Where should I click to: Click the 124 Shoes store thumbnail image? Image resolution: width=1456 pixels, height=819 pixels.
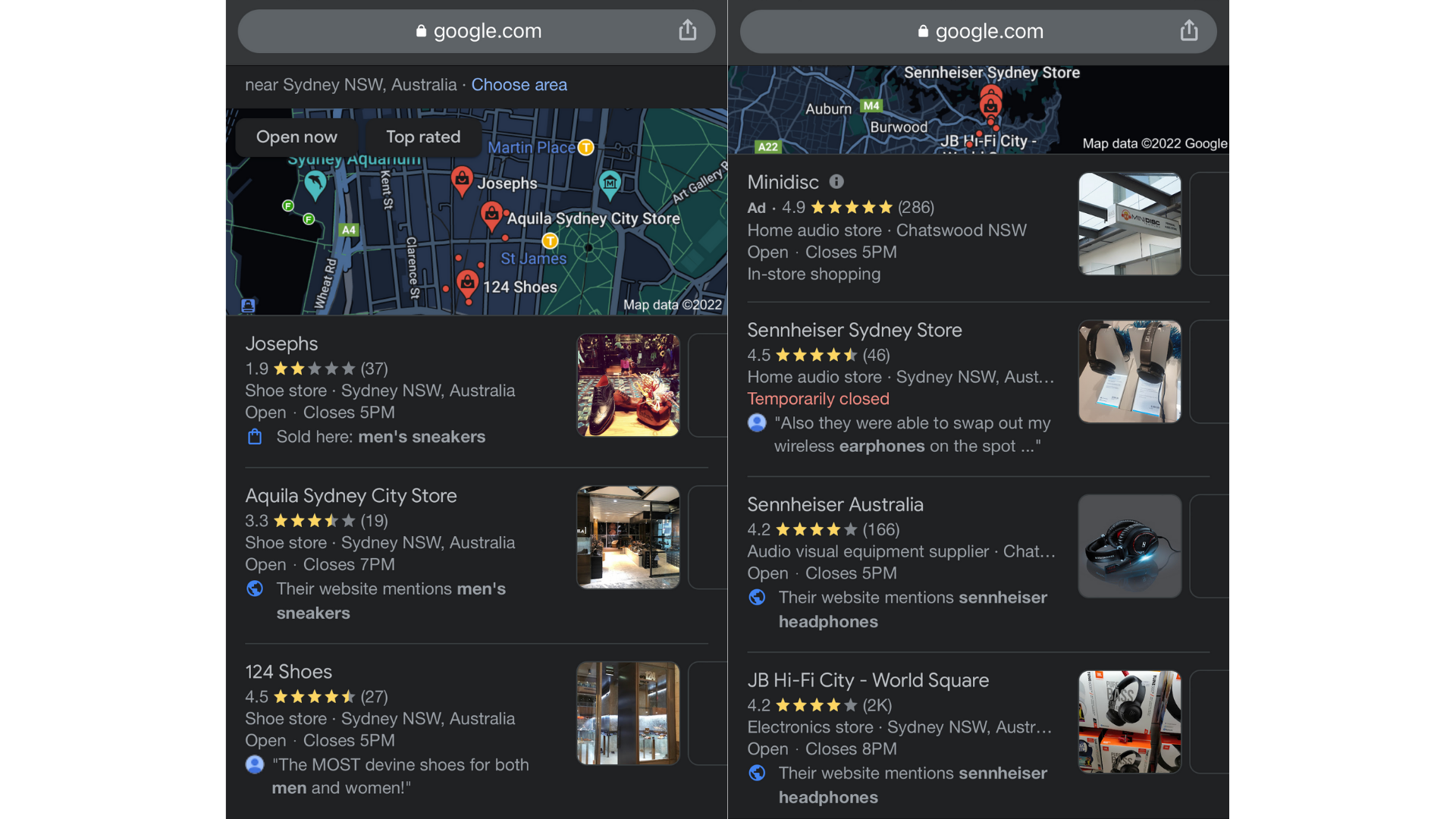[x=628, y=713]
